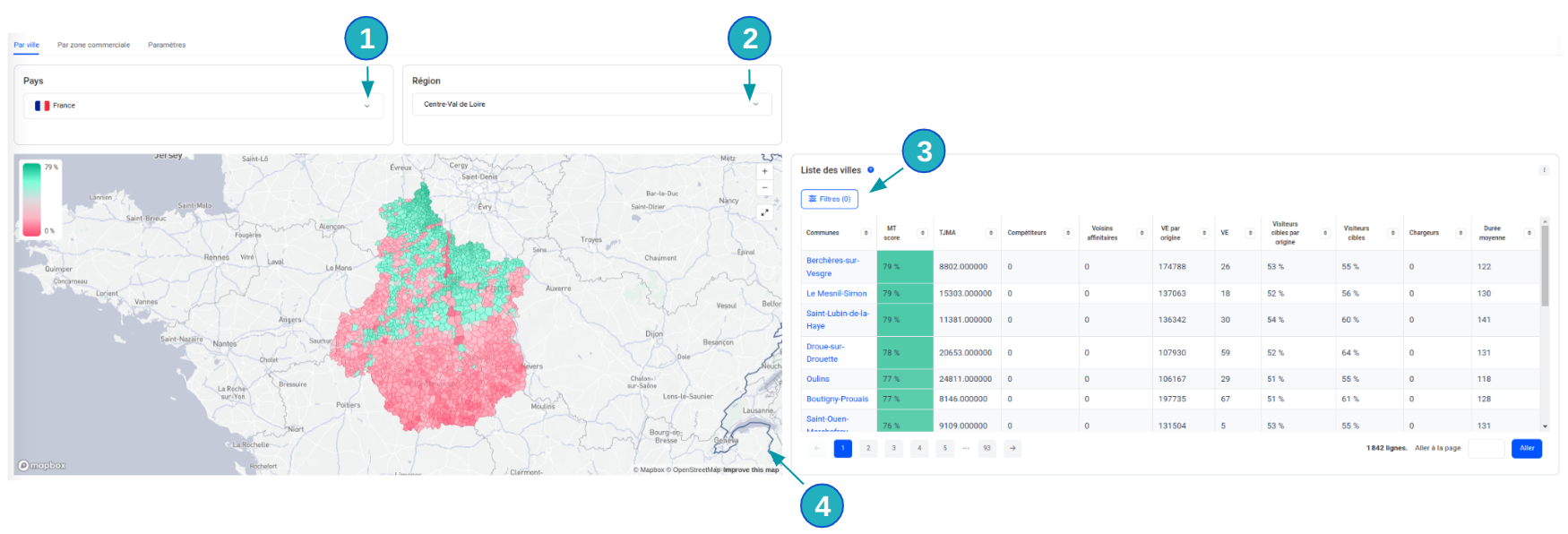Focus the Aller à la page input
1568x534 pixels.
click(x=1486, y=448)
